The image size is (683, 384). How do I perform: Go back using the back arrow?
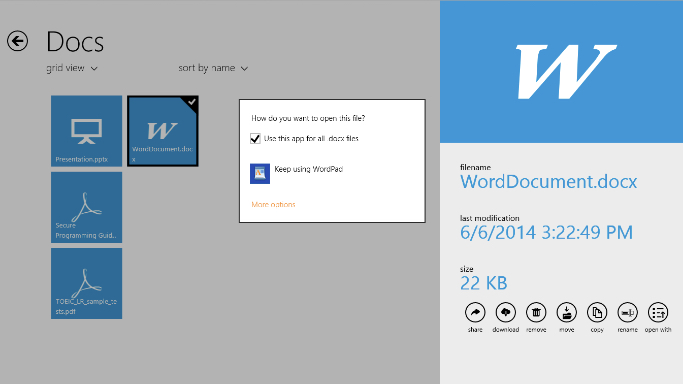[x=17, y=41]
